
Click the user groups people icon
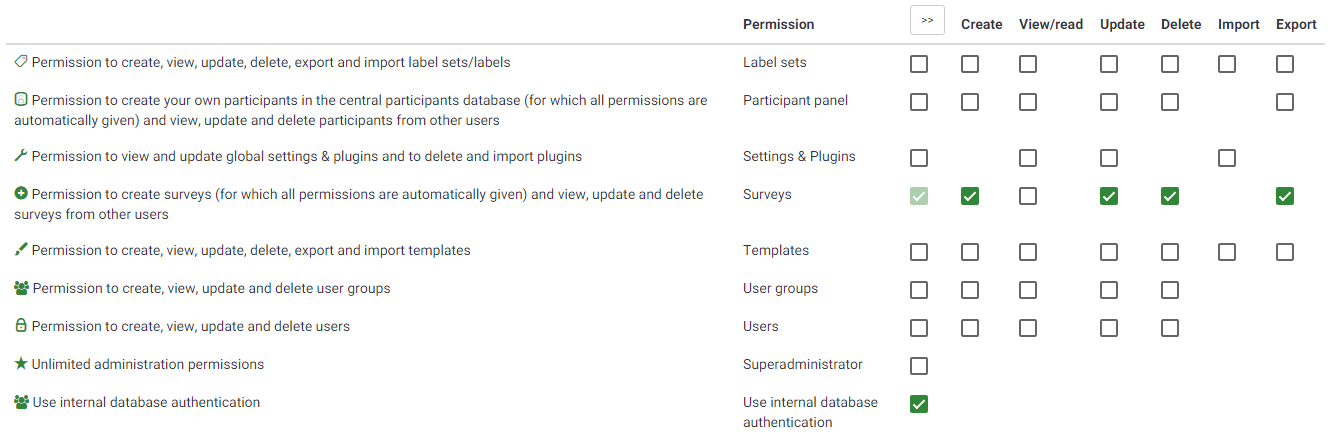[x=22, y=288]
